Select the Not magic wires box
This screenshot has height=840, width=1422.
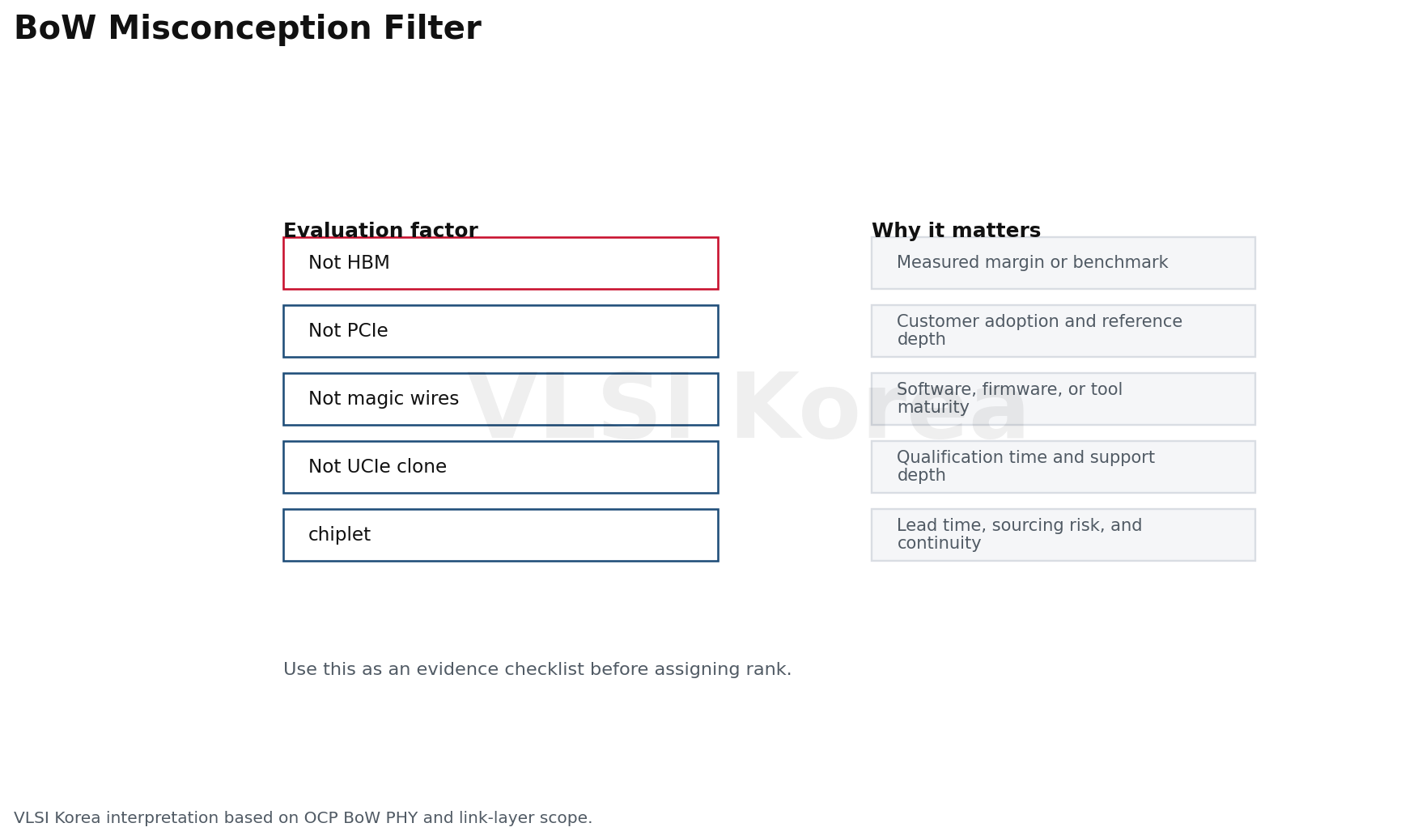pos(500,399)
